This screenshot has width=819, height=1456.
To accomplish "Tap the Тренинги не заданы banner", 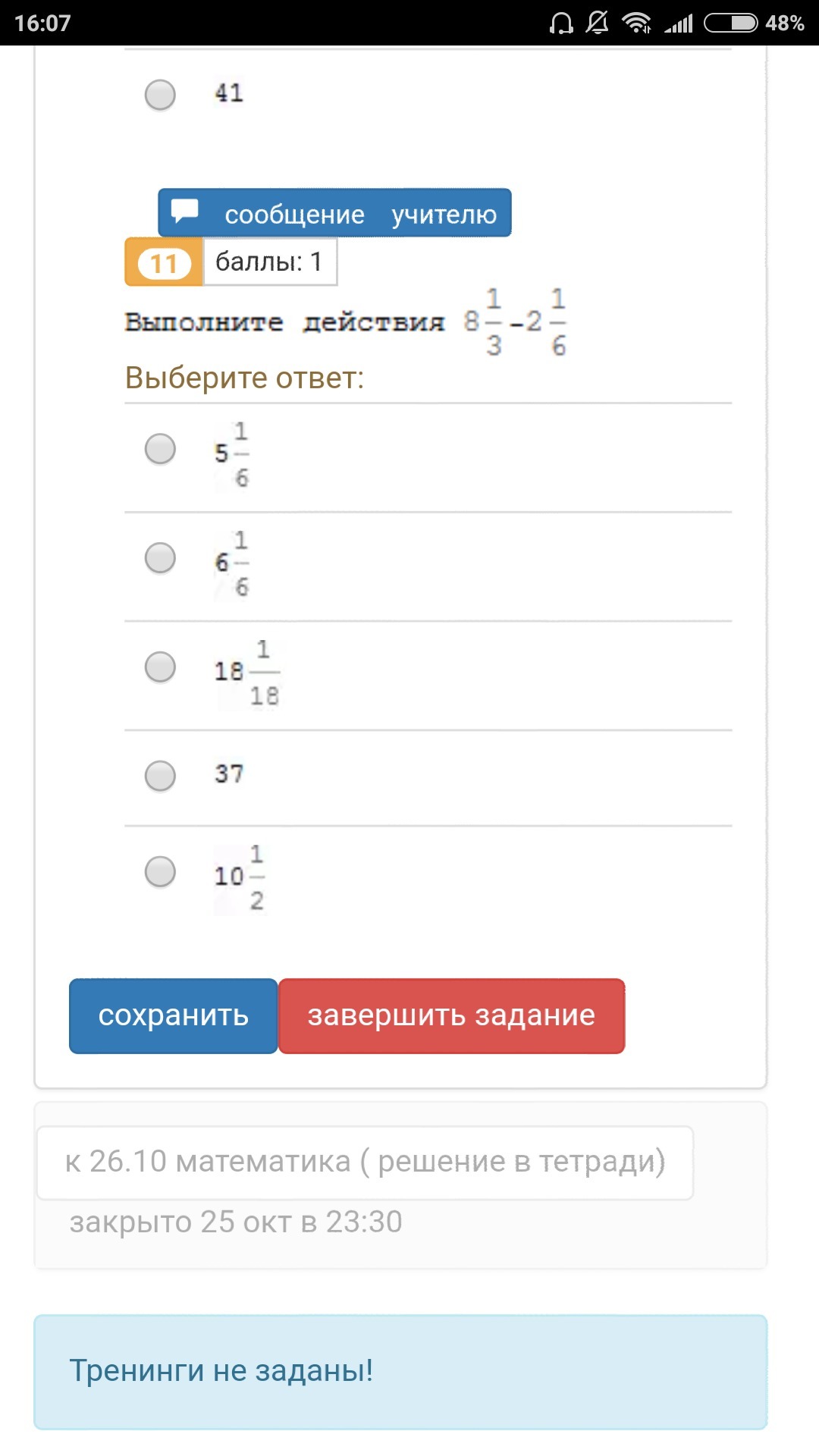I will point(400,1371).
